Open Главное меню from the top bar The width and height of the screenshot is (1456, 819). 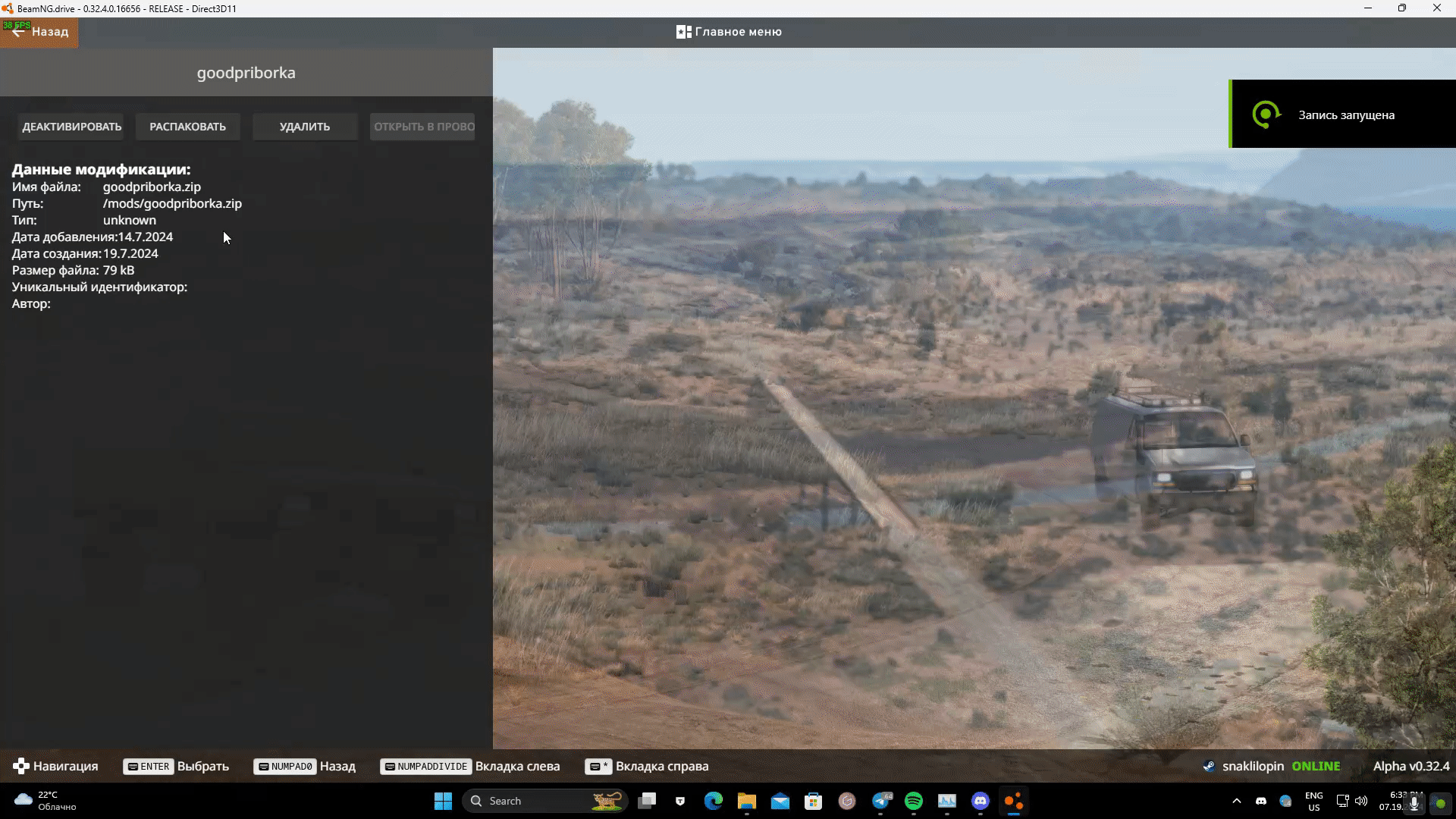pyautogui.click(x=729, y=32)
